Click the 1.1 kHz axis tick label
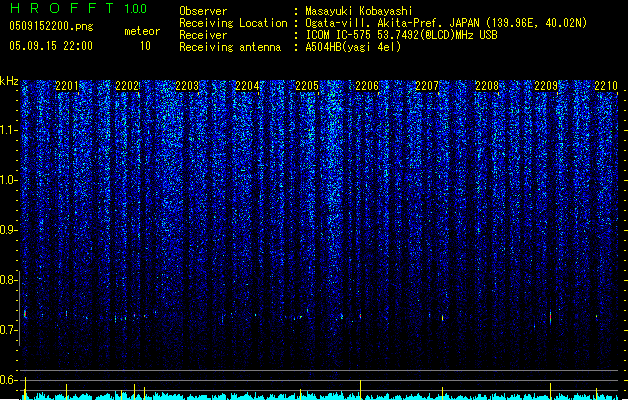 click(x=8, y=130)
